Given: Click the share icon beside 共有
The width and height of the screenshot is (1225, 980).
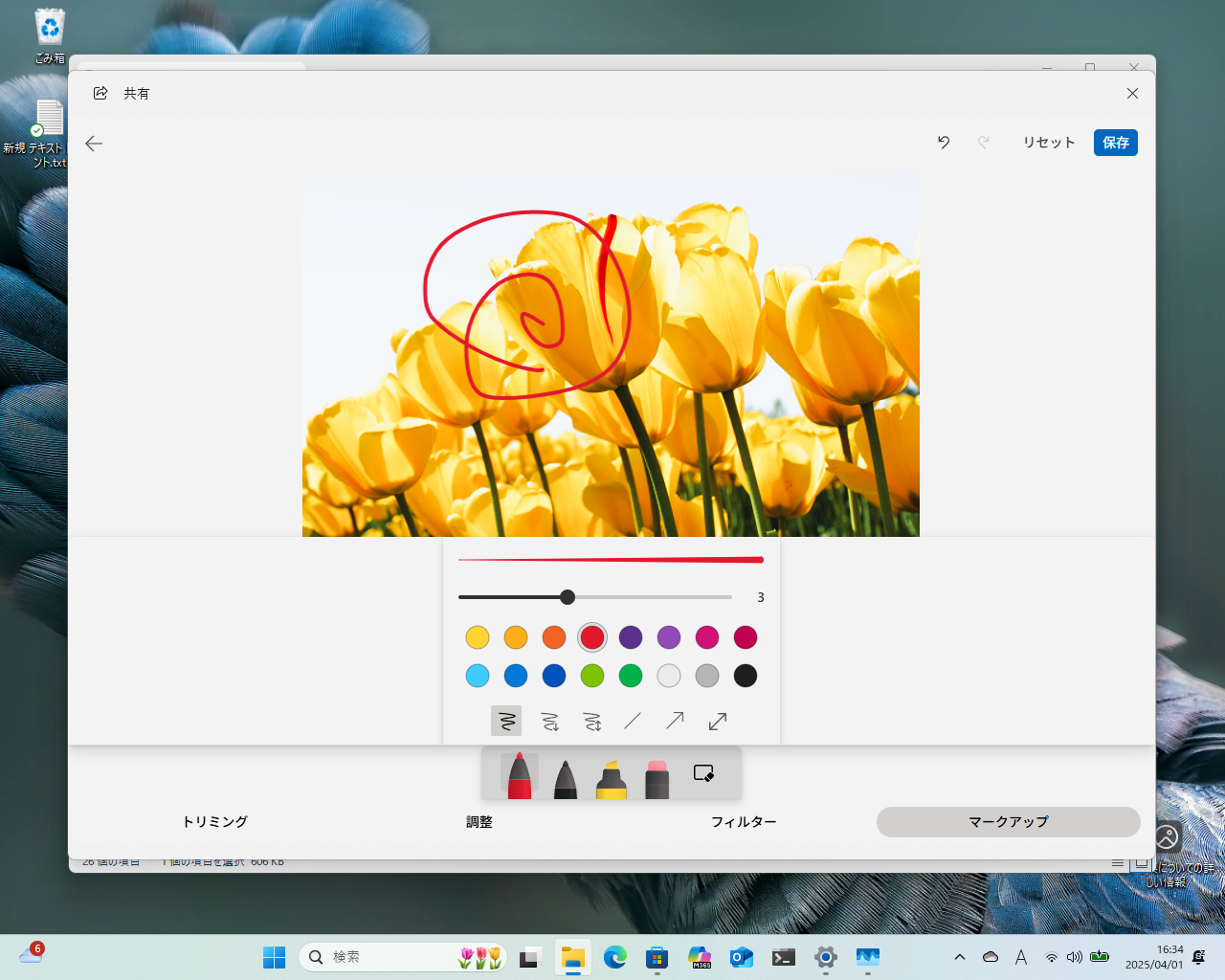Looking at the screenshot, I should point(100,93).
